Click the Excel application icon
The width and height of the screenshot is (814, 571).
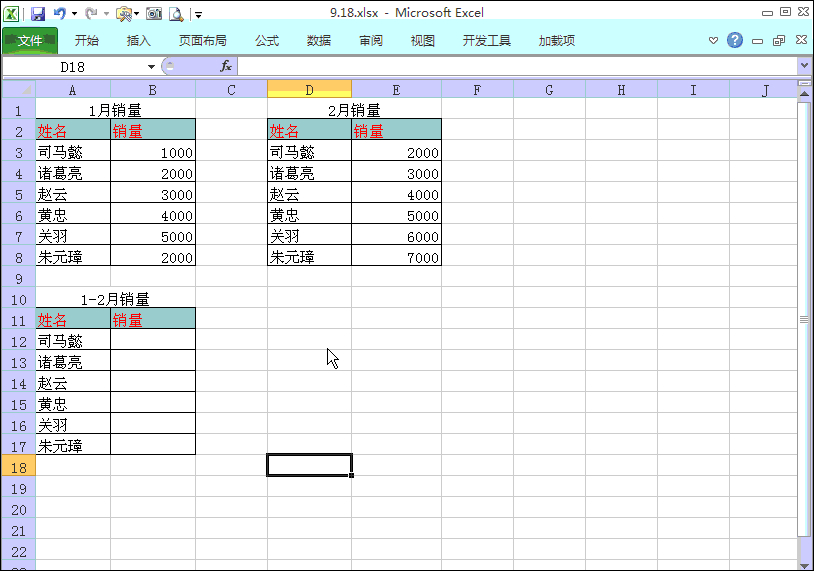(11, 13)
